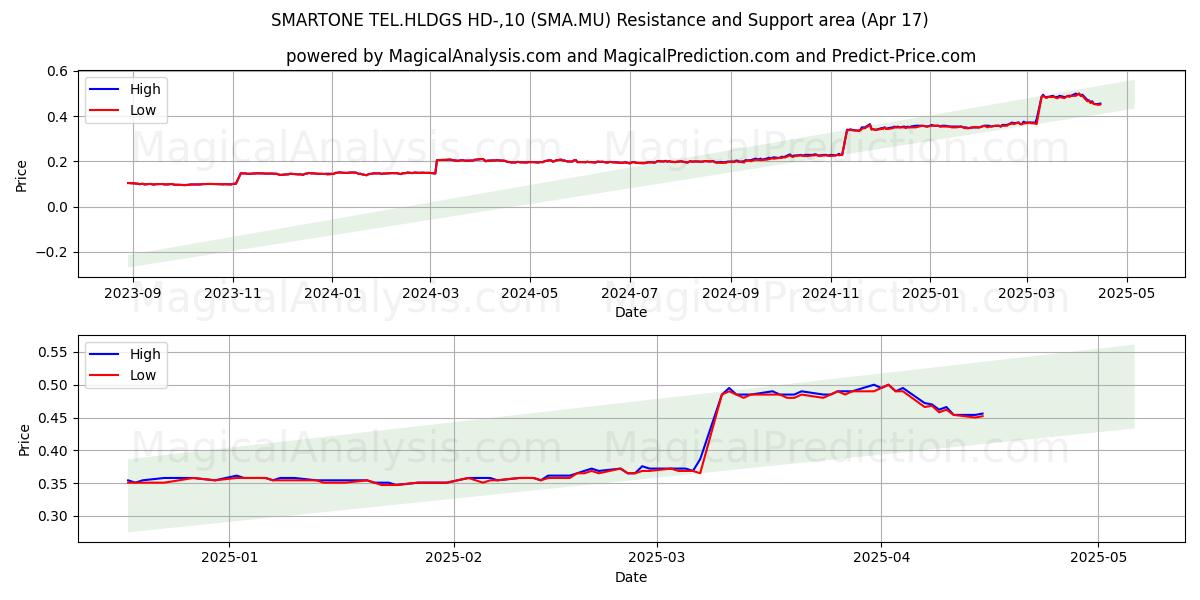Click 'High' in the top chart legend
This screenshot has width=1200, height=600.
[145, 89]
